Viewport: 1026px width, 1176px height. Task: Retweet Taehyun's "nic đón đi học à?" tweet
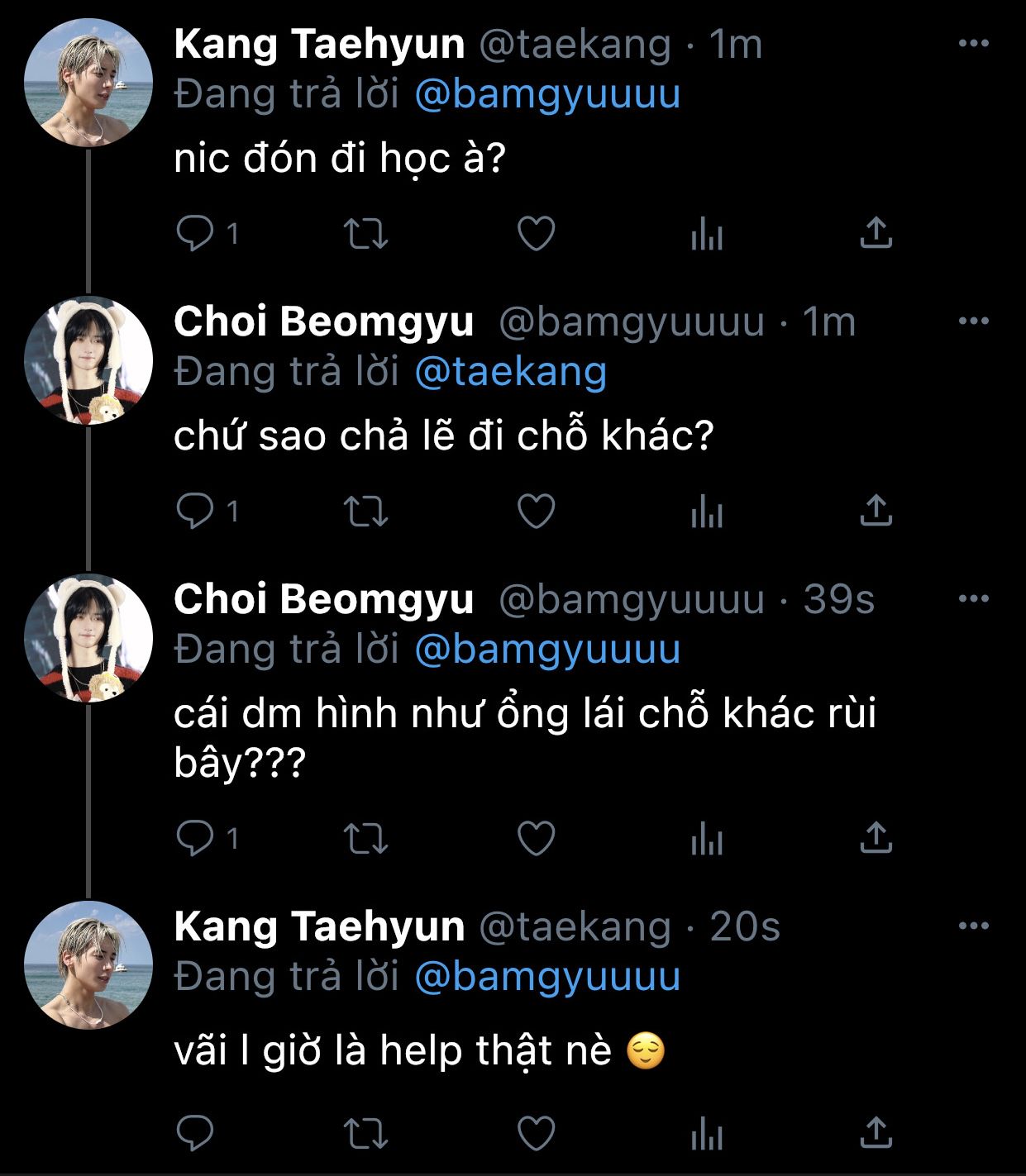coord(365,234)
